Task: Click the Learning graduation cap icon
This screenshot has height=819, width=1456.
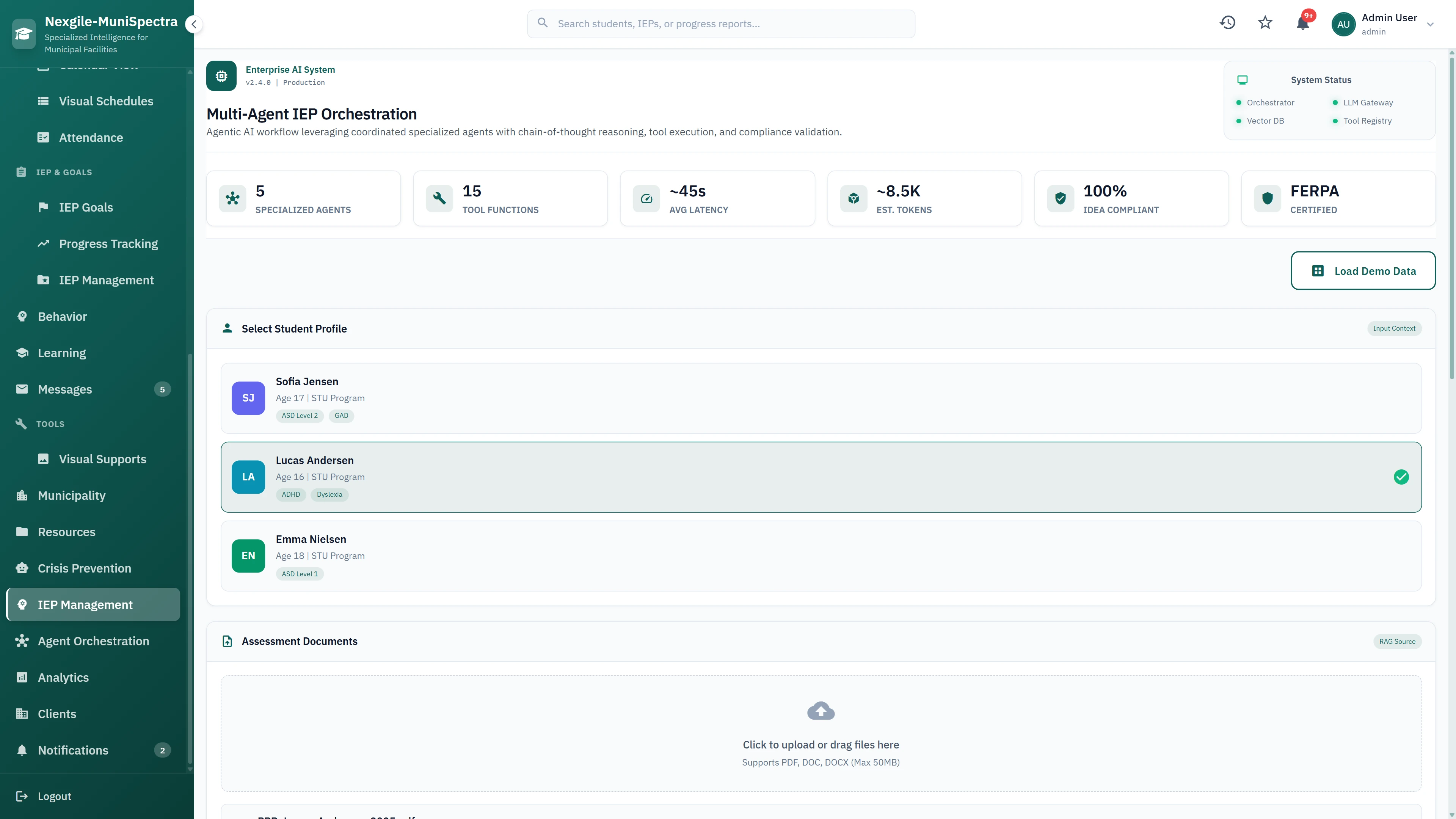Action: click(x=22, y=352)
